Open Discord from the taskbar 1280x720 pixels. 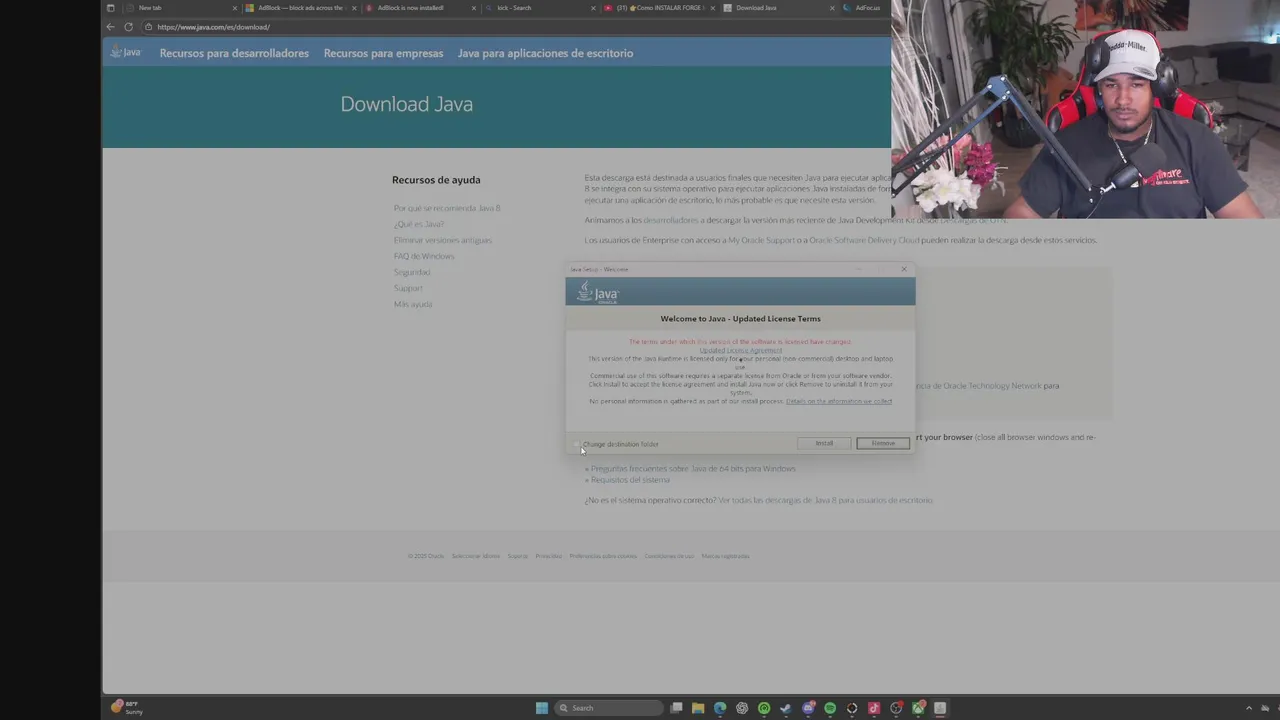(808, 708)
